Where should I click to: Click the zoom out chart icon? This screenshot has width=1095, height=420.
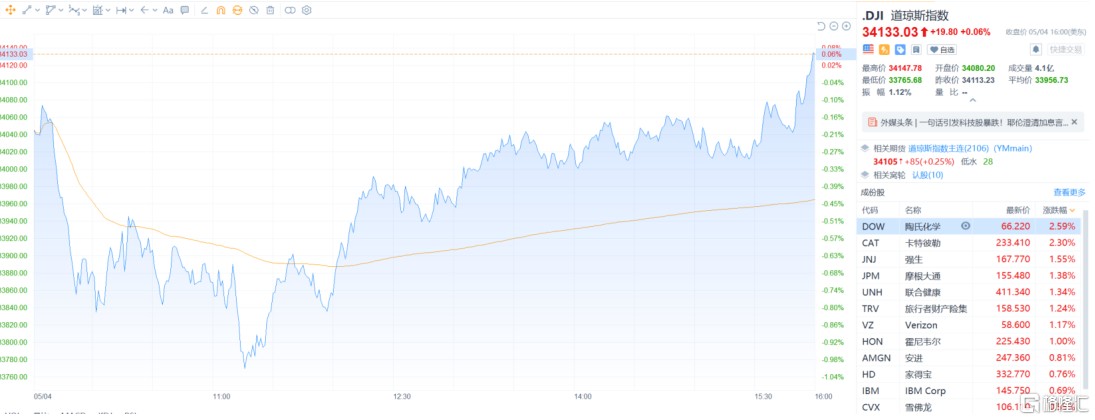pos(834,26)
